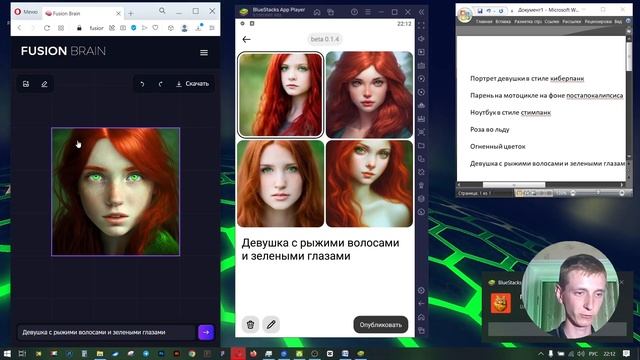Edit the prompt with the pencil icon

pos(271,324)
